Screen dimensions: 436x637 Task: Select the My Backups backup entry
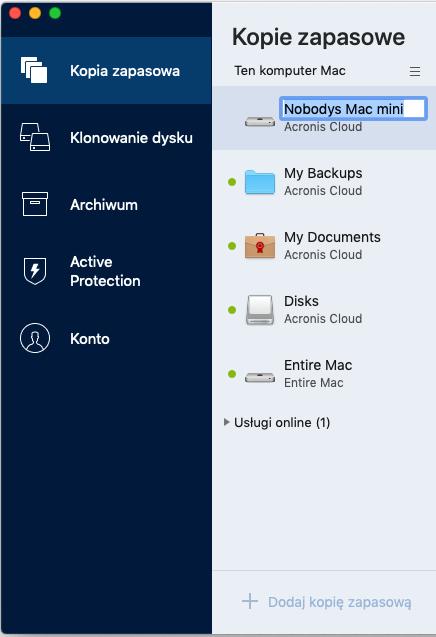coord(324,182)
